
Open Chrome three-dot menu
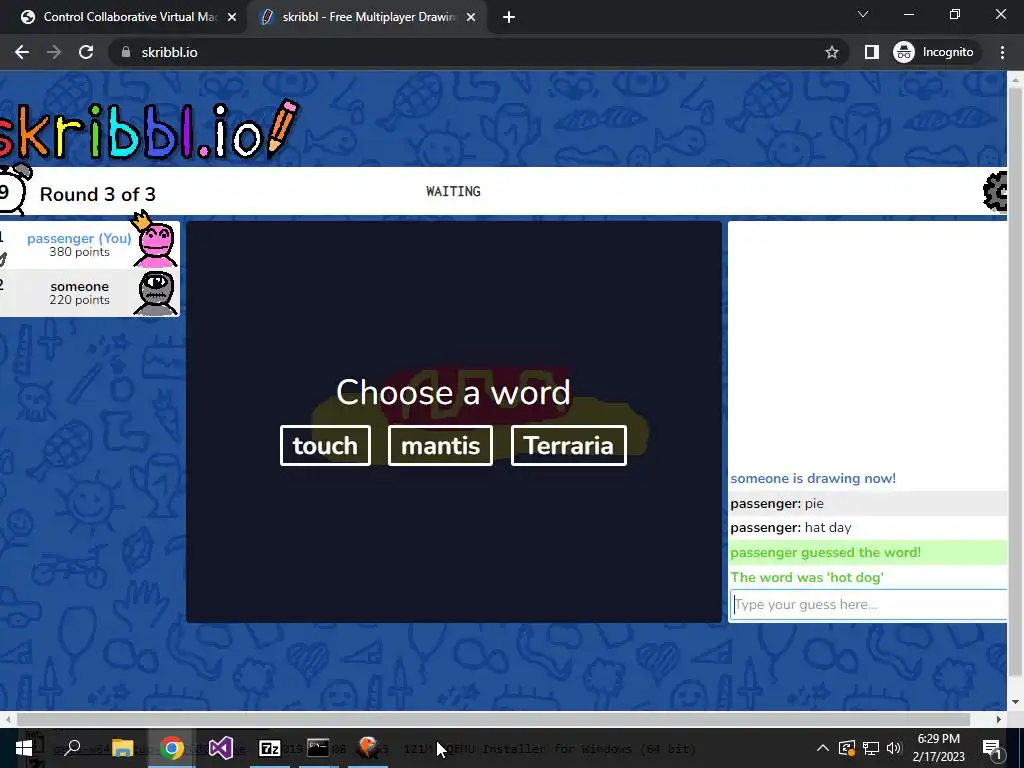[1002, 52]
